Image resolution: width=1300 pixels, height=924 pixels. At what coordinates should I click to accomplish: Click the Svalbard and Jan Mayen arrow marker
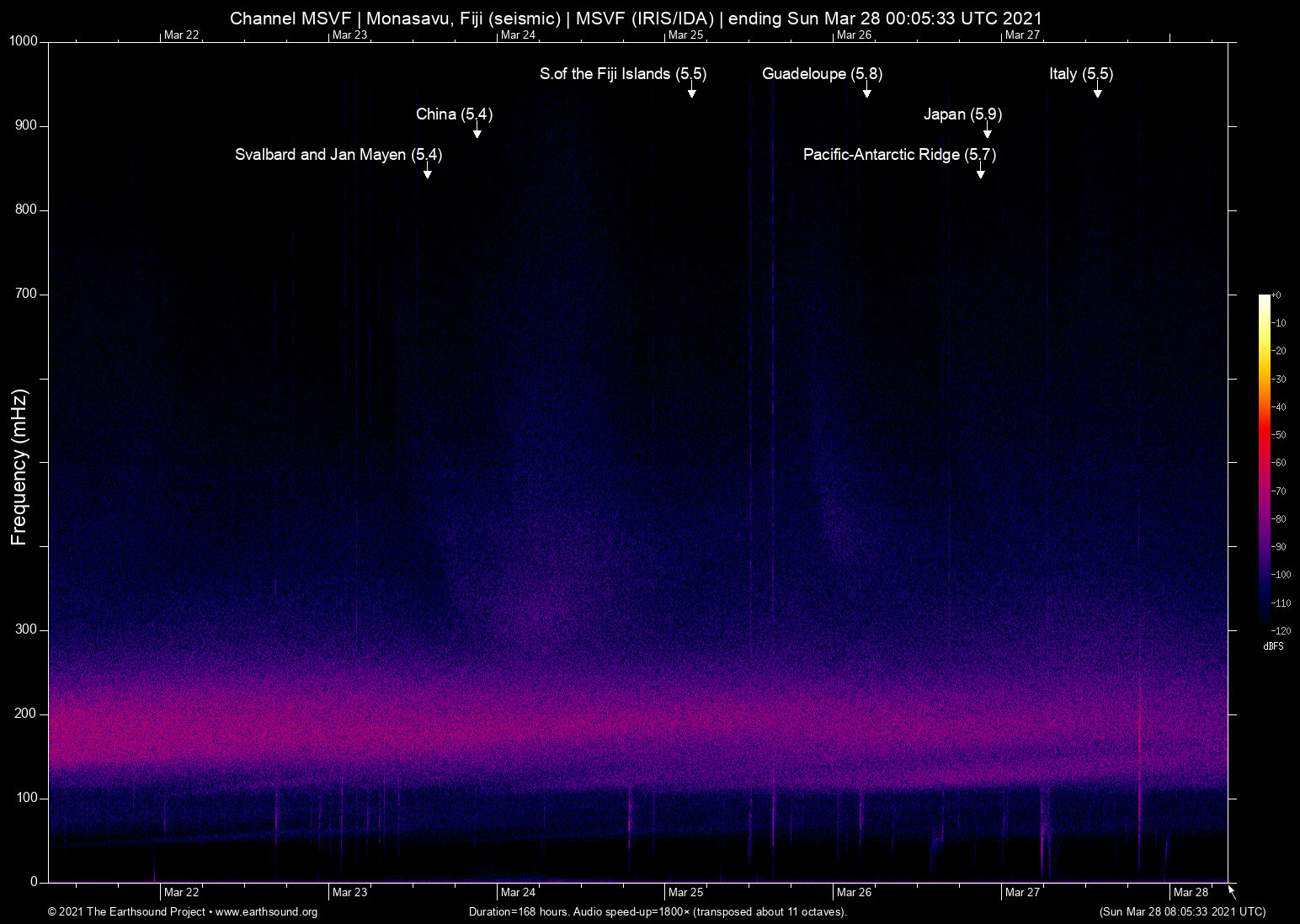click(x=427, y=172)
